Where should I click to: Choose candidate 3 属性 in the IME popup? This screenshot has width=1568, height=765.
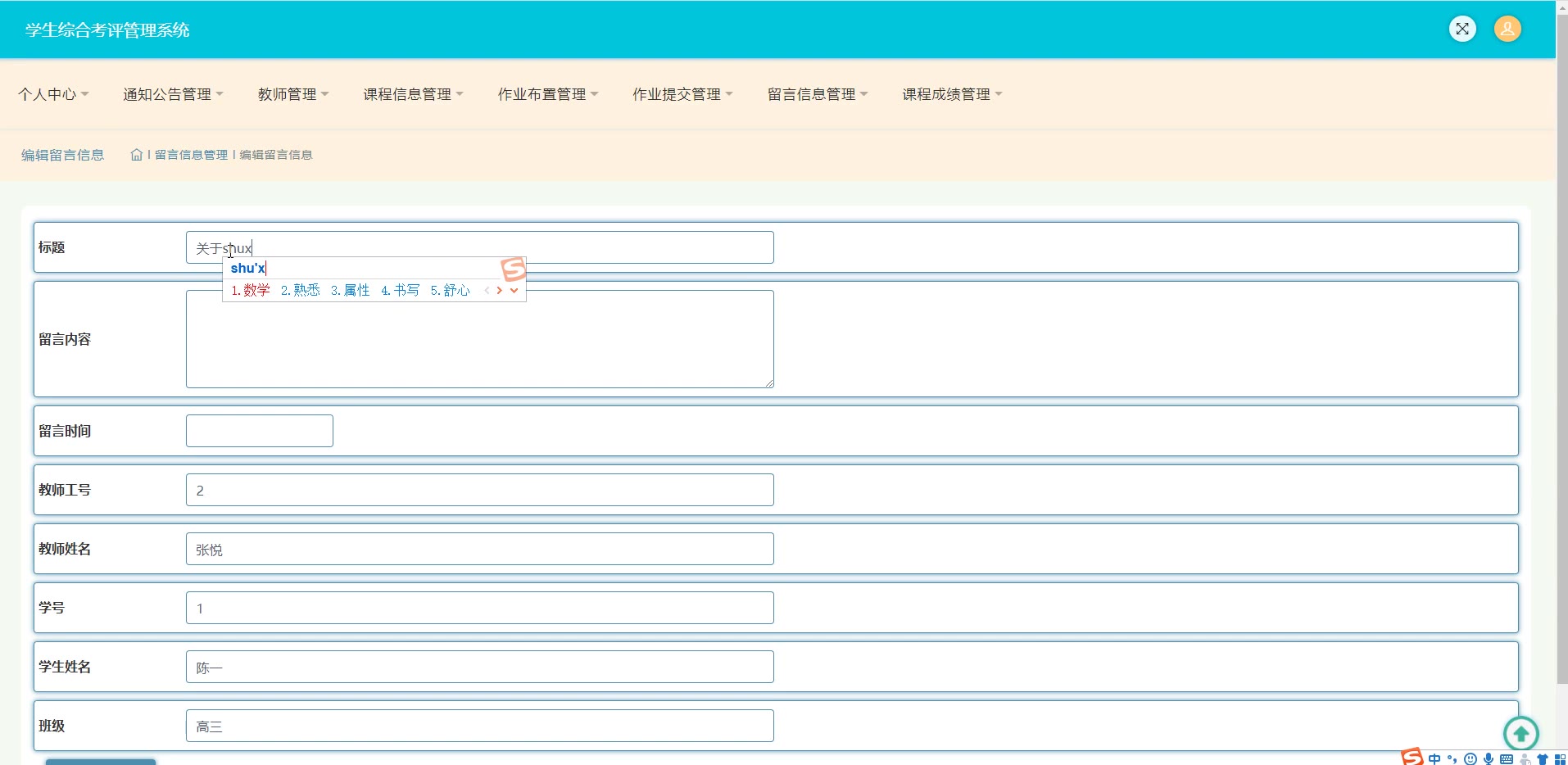pyautogui.click(x=351, y=290)
